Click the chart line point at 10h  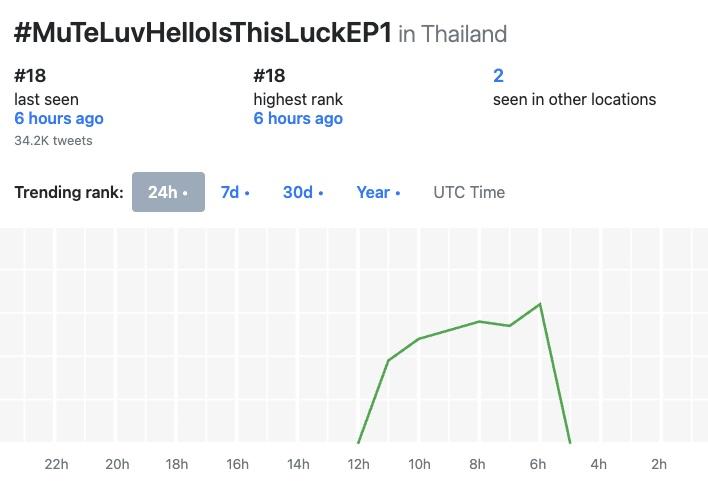click(x=419, y=339)
